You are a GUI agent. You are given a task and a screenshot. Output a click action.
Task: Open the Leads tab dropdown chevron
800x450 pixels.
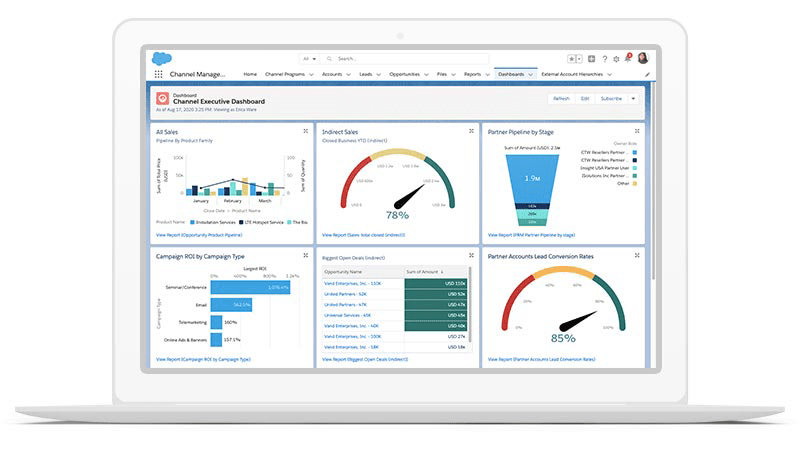379,74
